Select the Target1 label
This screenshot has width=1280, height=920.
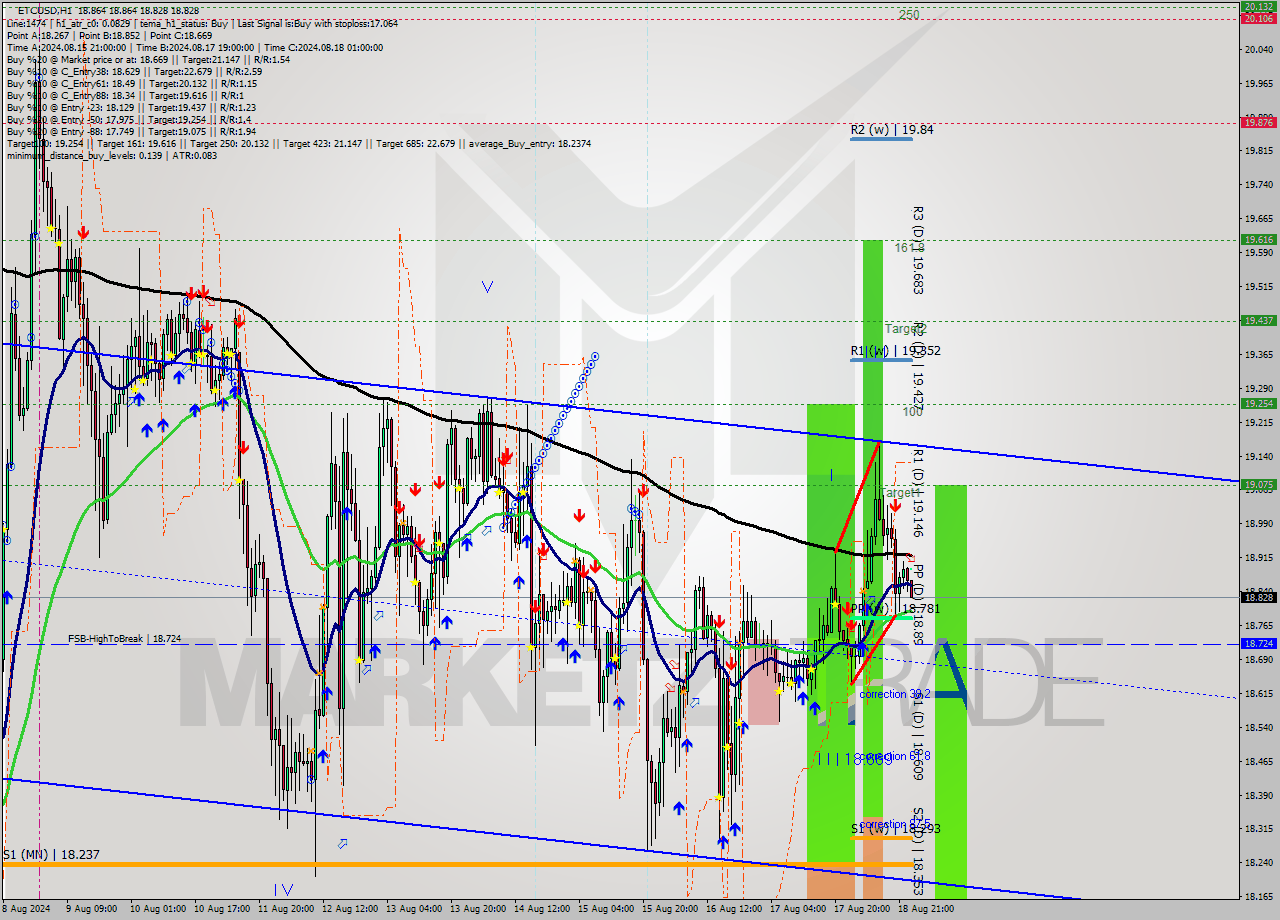(x=900, y=493)
